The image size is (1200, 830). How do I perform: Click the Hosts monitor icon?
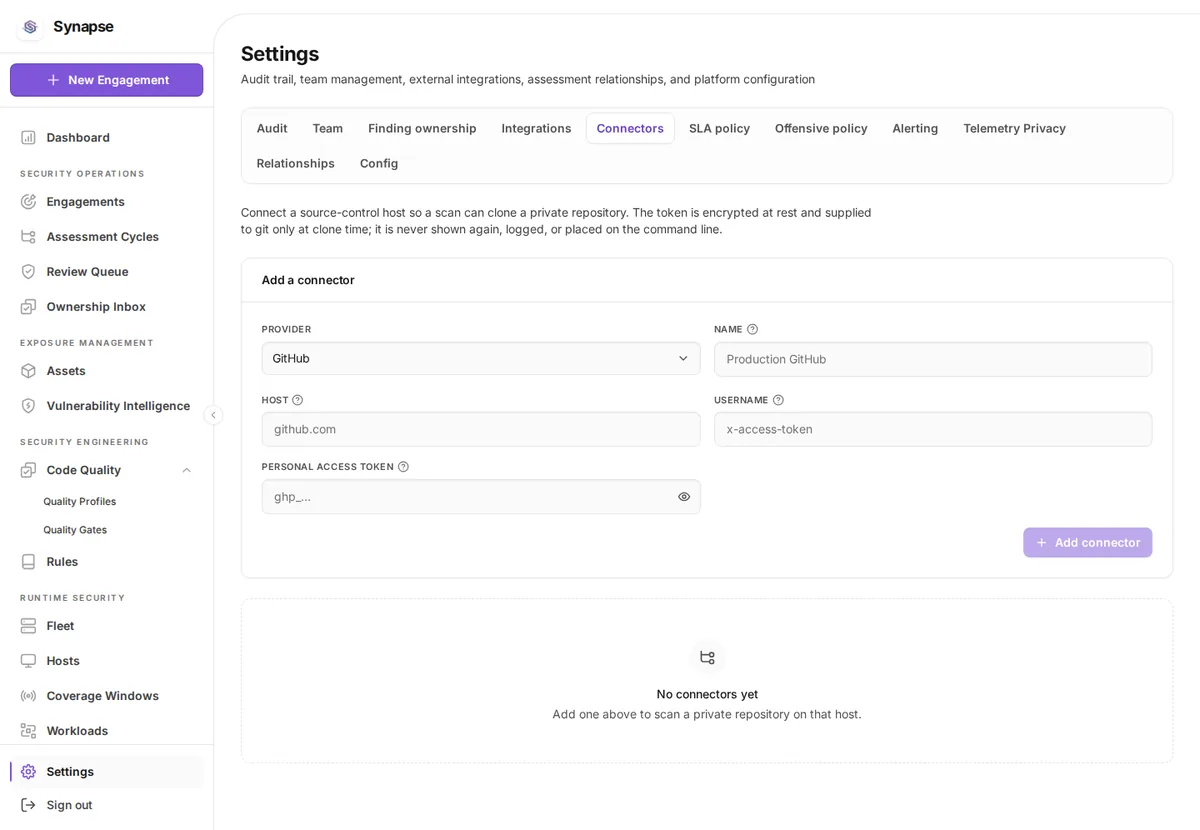pyautogui.click(x=28, y=660)
